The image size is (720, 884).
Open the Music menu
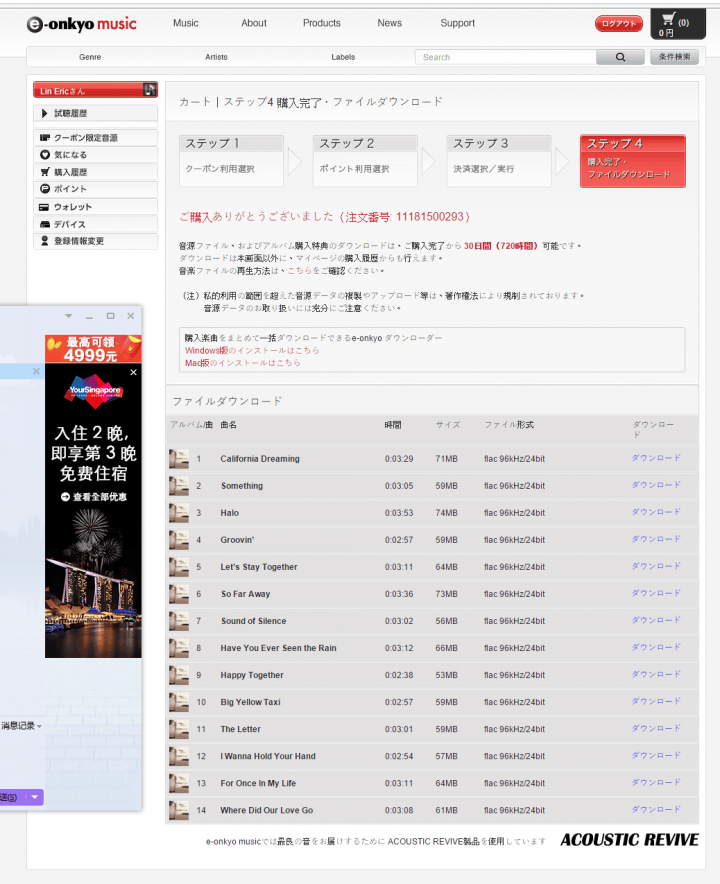point(185,23)
